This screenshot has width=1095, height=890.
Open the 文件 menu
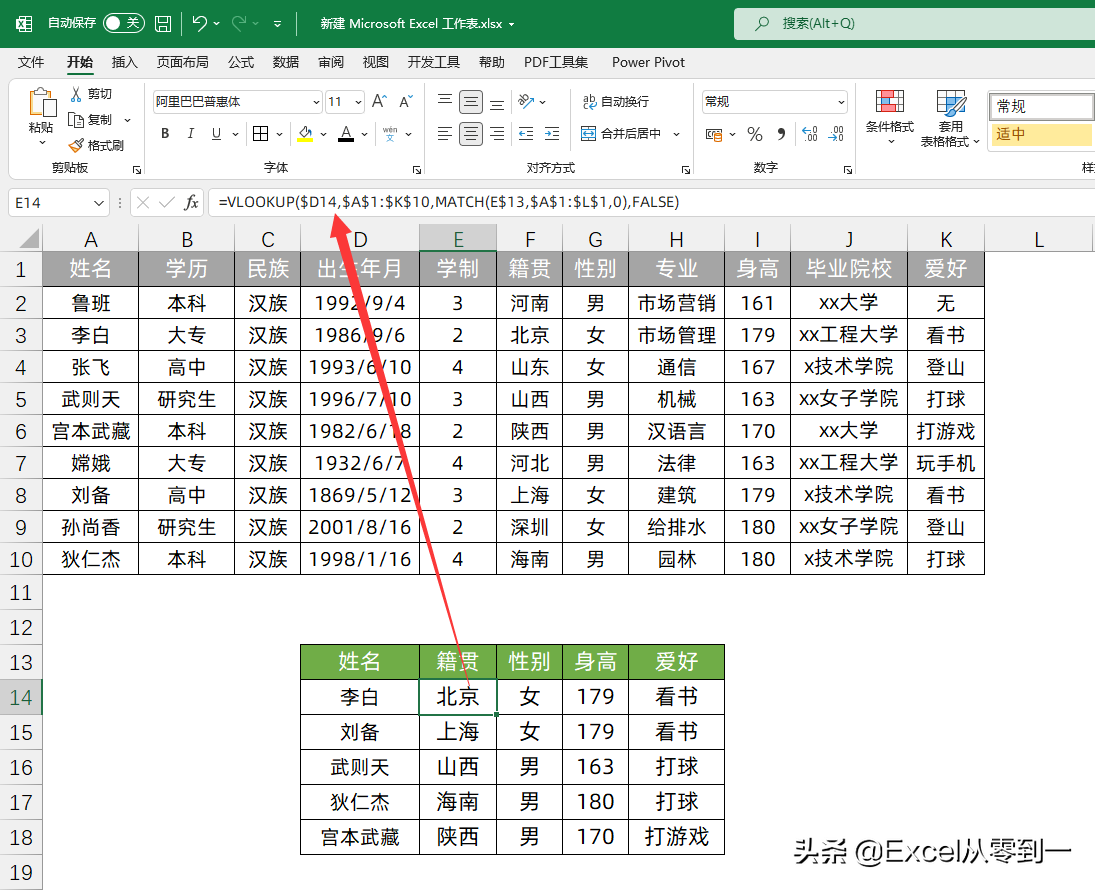(x=31, y=62)
